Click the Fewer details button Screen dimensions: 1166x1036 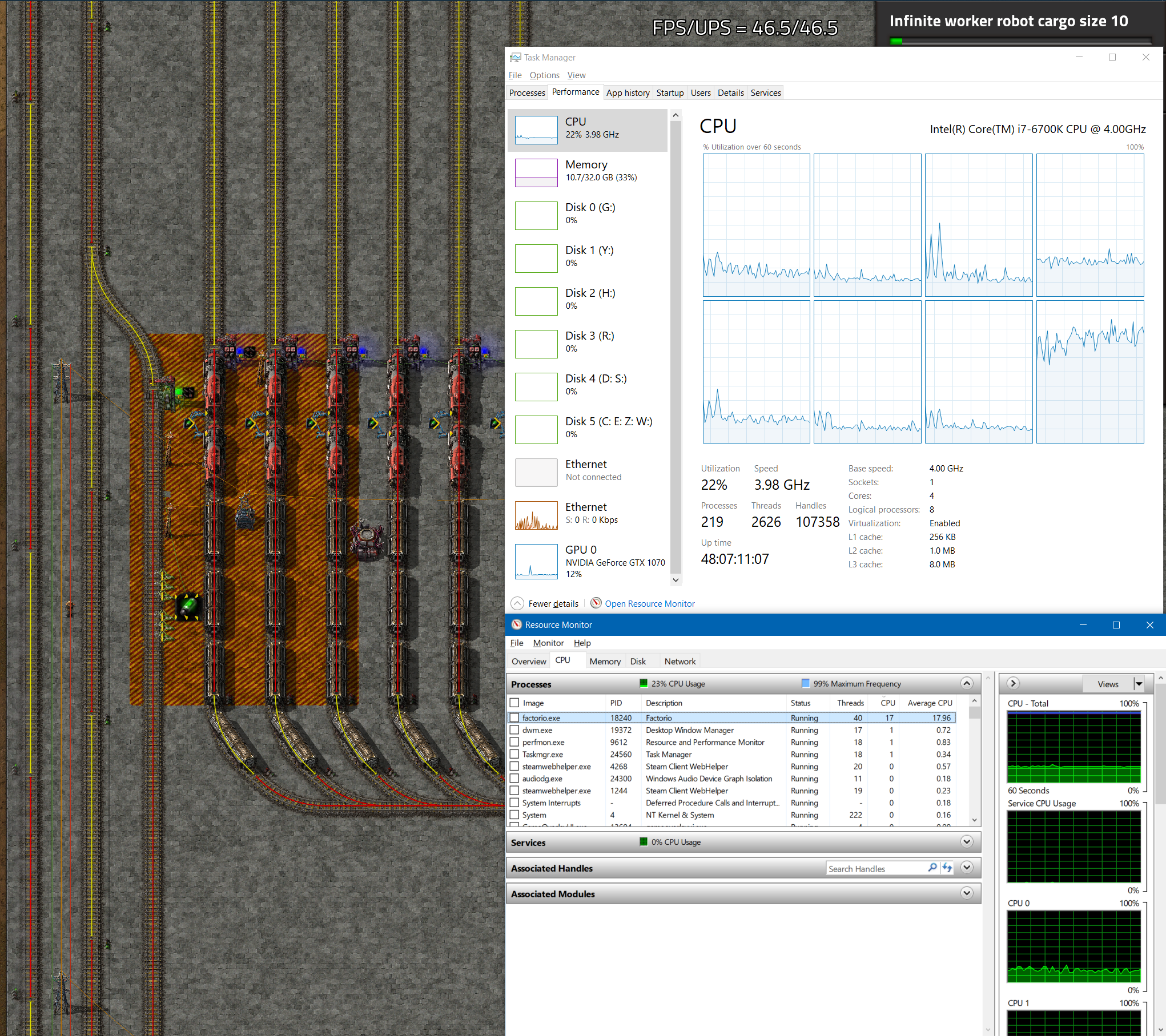point(545,603)
